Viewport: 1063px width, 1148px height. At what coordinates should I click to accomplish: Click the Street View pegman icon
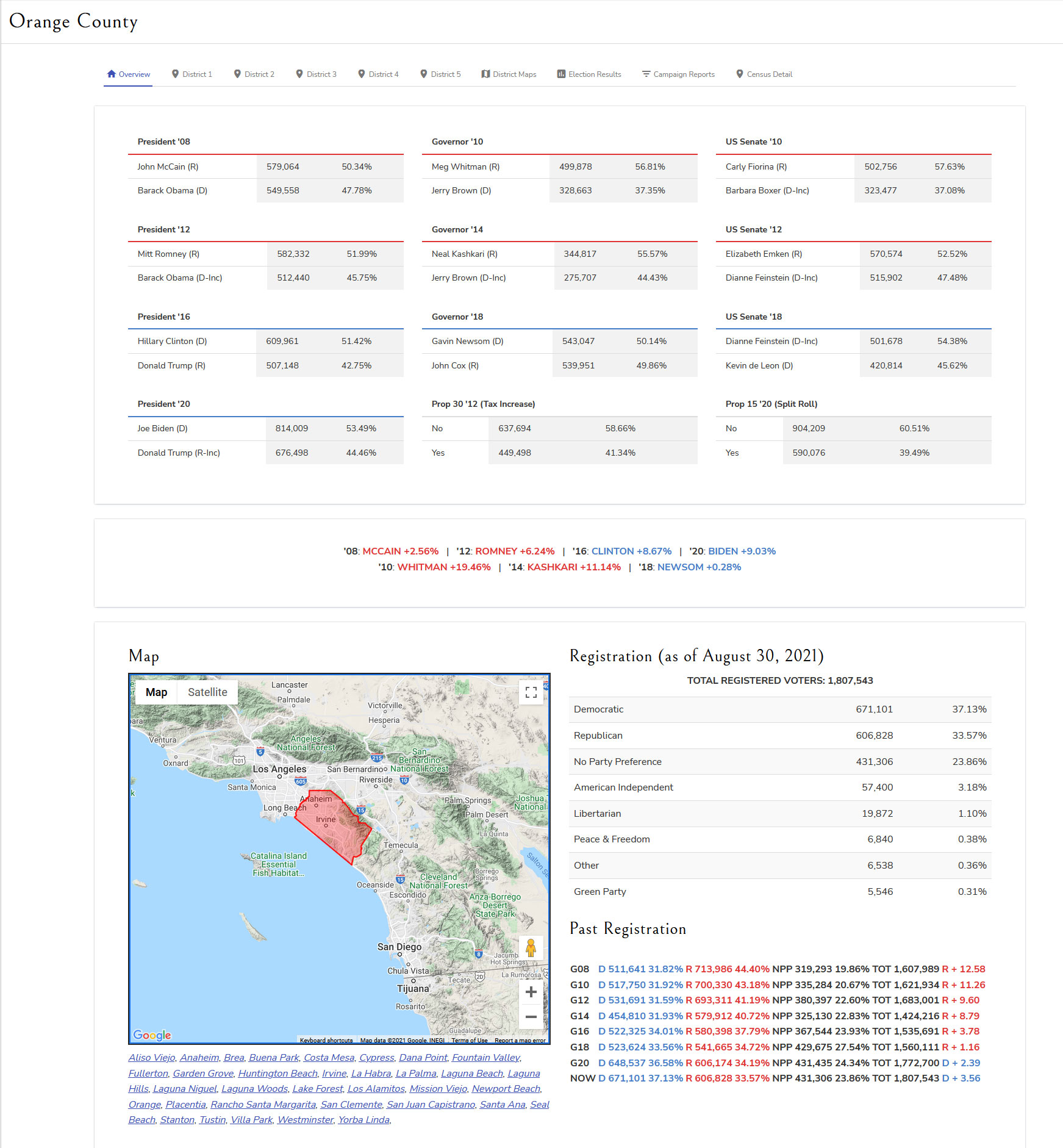[531, 947]
